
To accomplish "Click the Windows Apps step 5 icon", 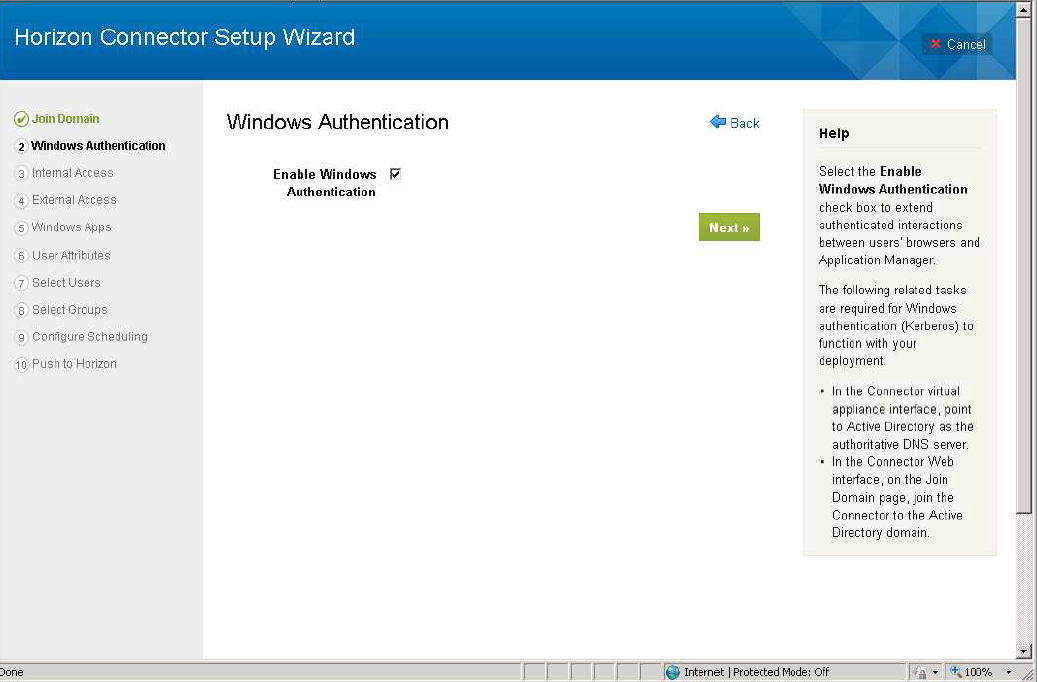I will click(x=21, y=228).
